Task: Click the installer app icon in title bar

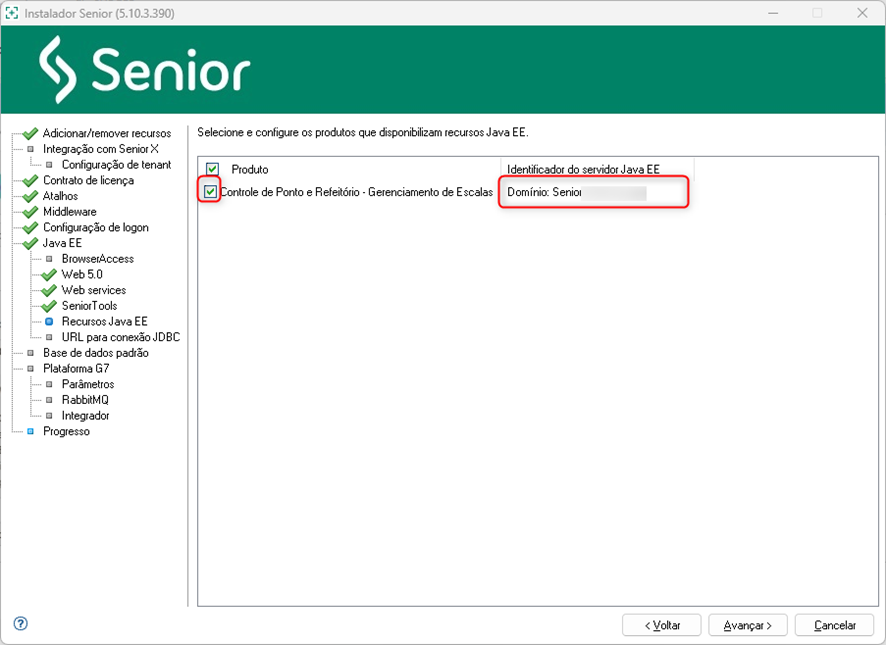Action: (11, 13)
